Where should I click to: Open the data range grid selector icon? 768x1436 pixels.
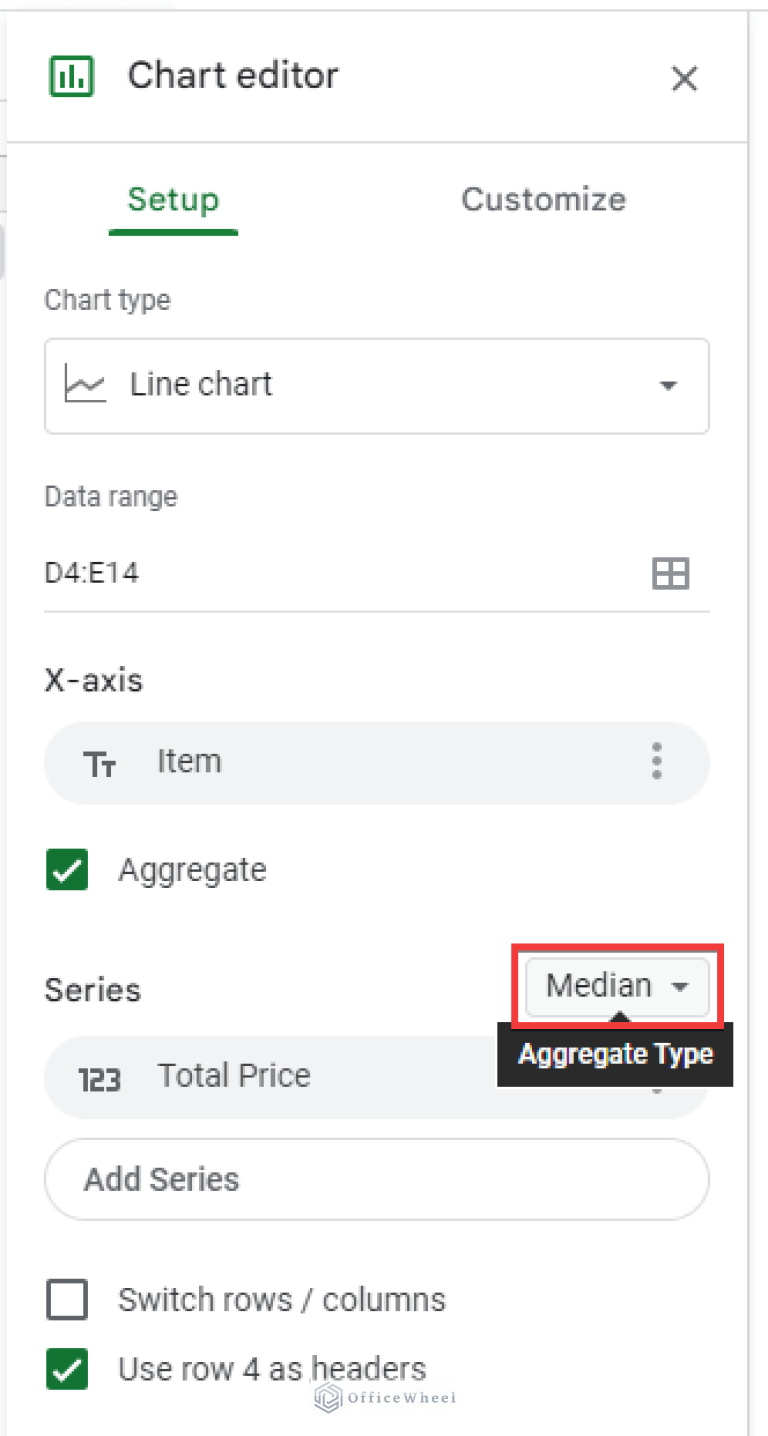click(x=670, y=573)
